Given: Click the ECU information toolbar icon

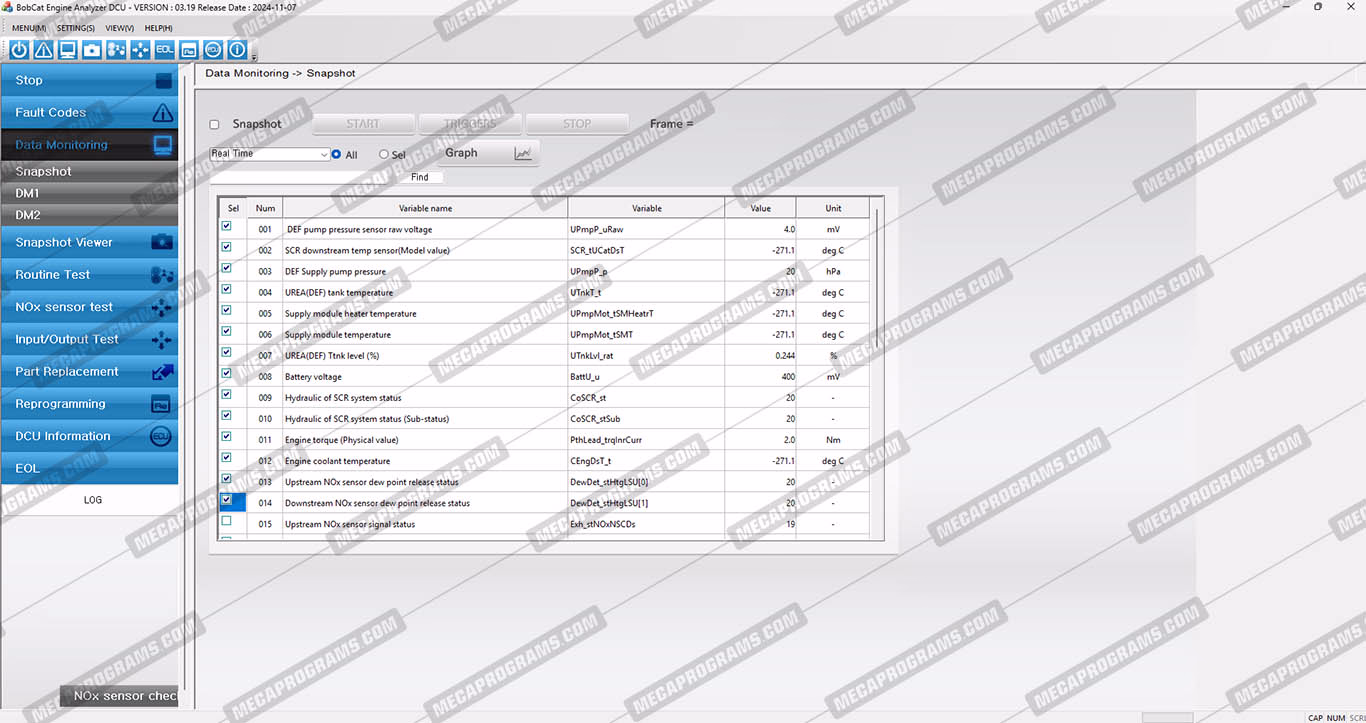Looking at the screenshot, I should 213,49.
